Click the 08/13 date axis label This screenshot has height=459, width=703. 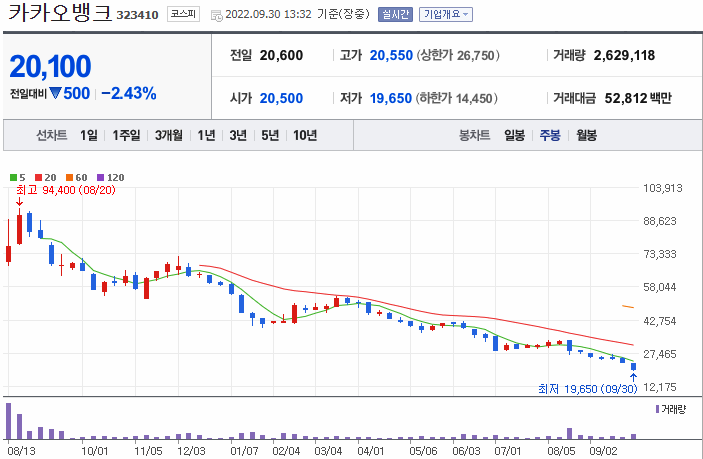(21, 450)
